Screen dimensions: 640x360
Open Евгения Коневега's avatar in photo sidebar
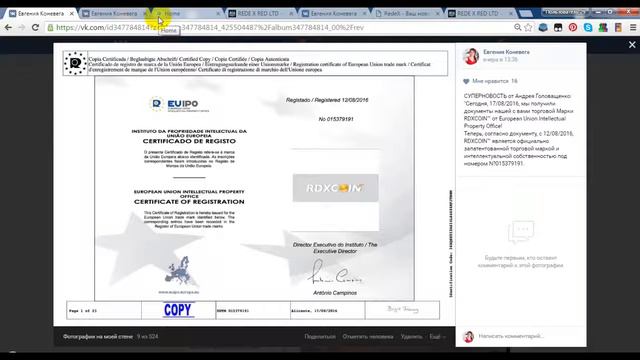pos(471,56)
